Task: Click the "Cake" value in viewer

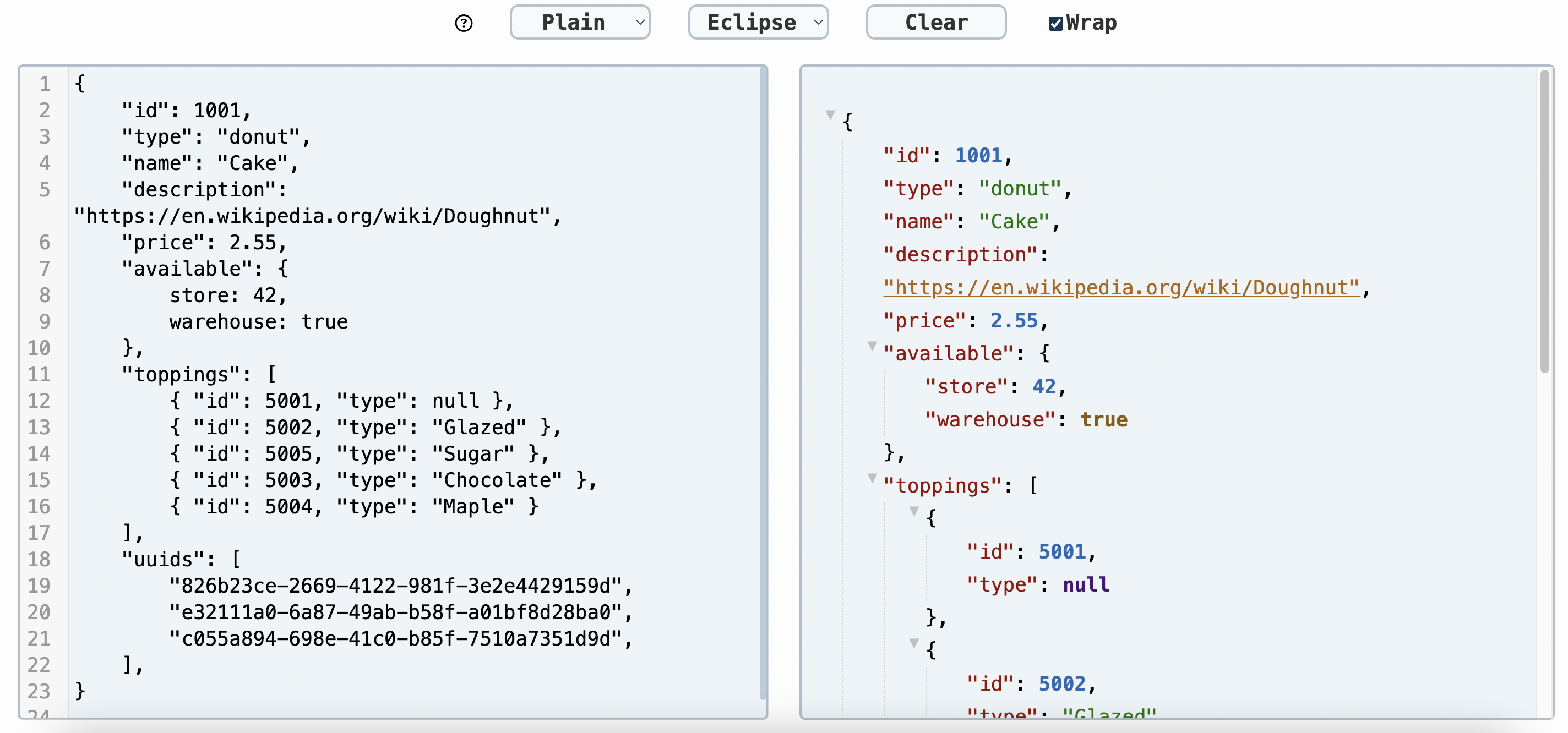Action: 1014,221
